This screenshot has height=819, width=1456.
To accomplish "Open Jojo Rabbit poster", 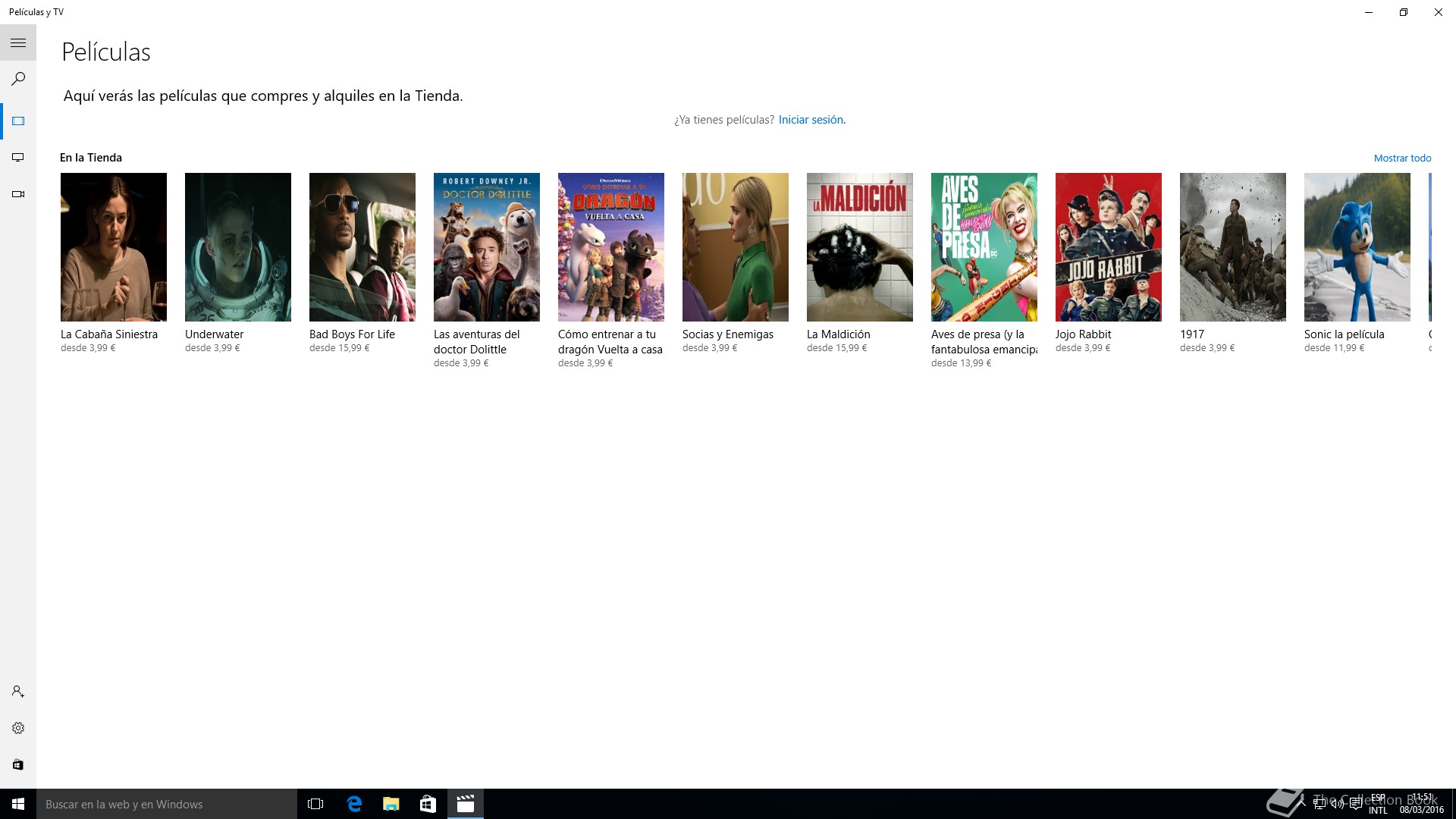I will 1109,247.
